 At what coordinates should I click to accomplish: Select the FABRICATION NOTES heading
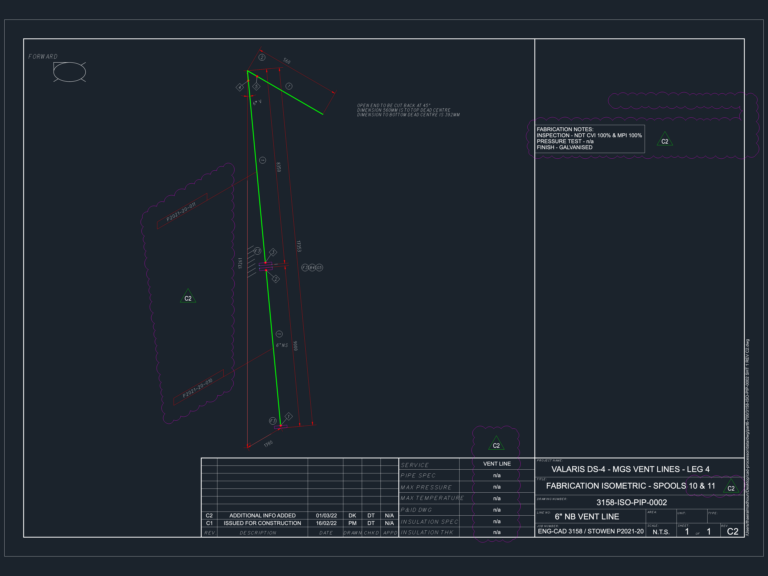565,129
